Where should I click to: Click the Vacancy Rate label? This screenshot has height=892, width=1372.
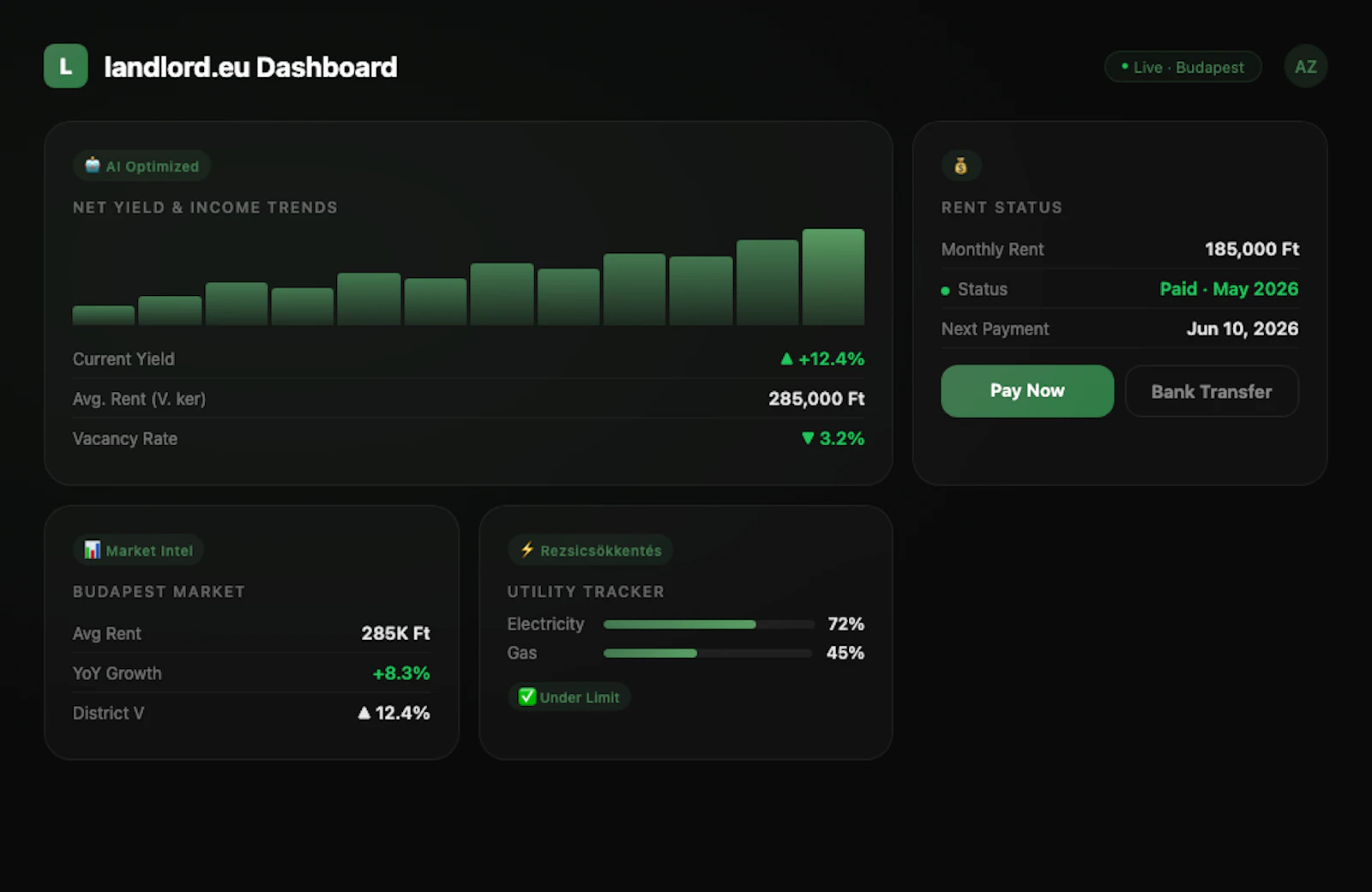(x=125, y=438)
